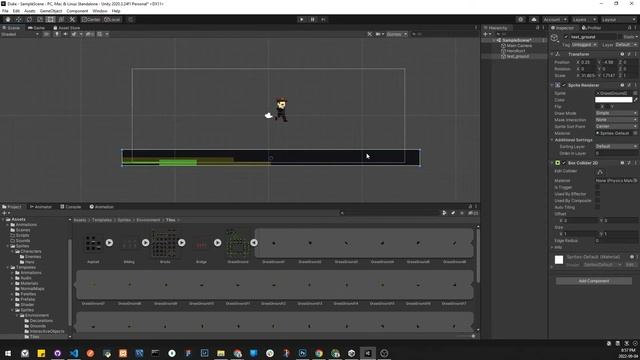Image resolution: width=640 pixels, height=360 pixels.
Task: Open the Sprite Sort Point dropdown
Action: coord(616,127)
